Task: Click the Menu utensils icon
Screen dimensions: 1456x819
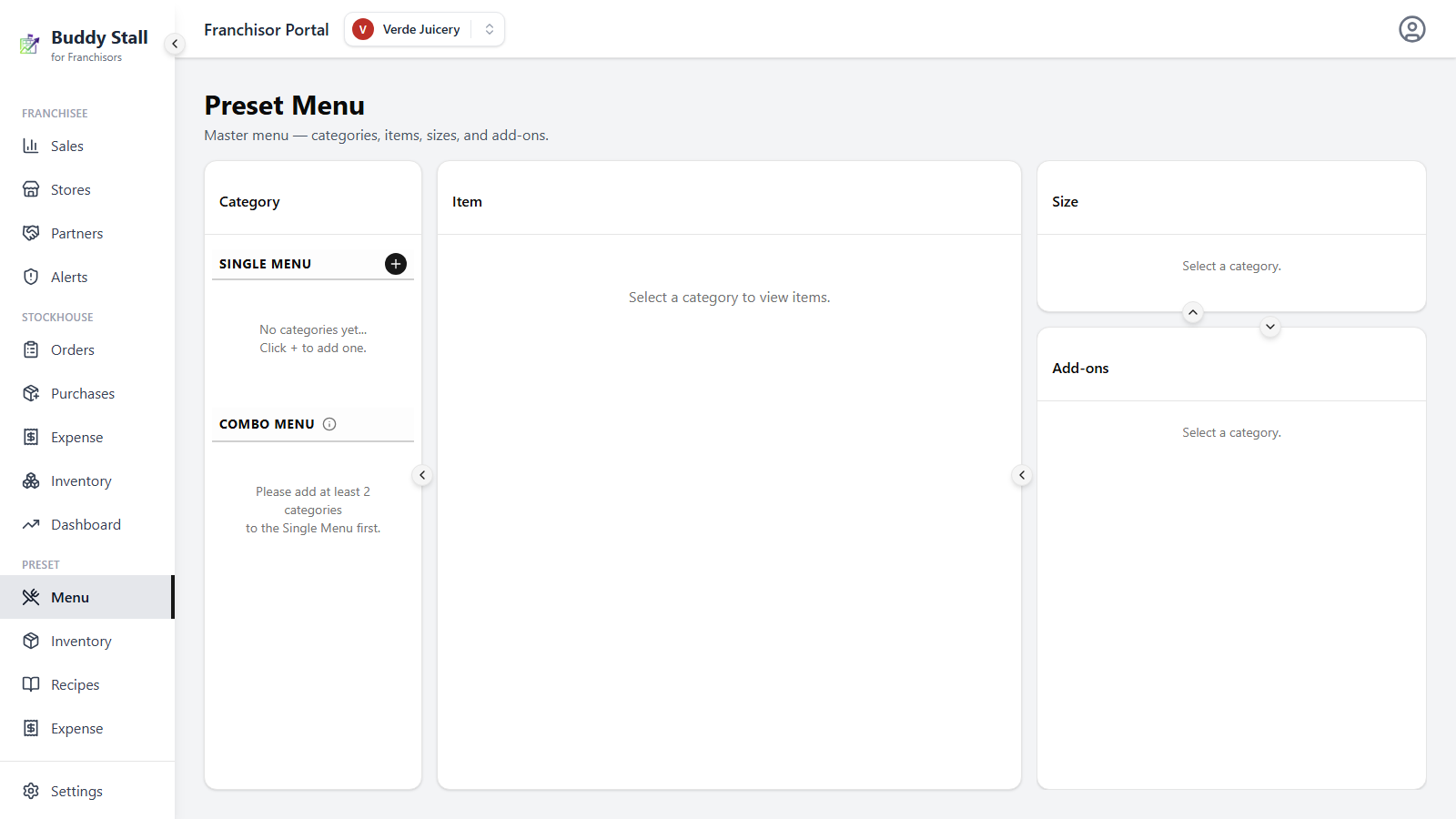Action: click(x=31, y=597)
